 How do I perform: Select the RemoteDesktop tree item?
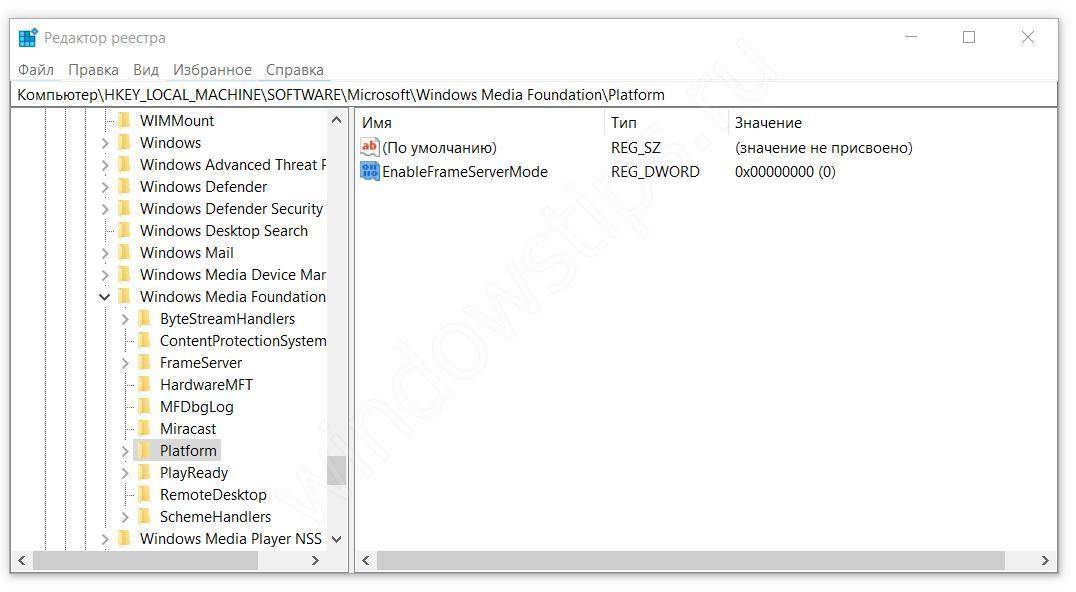(x=213, y=494)
